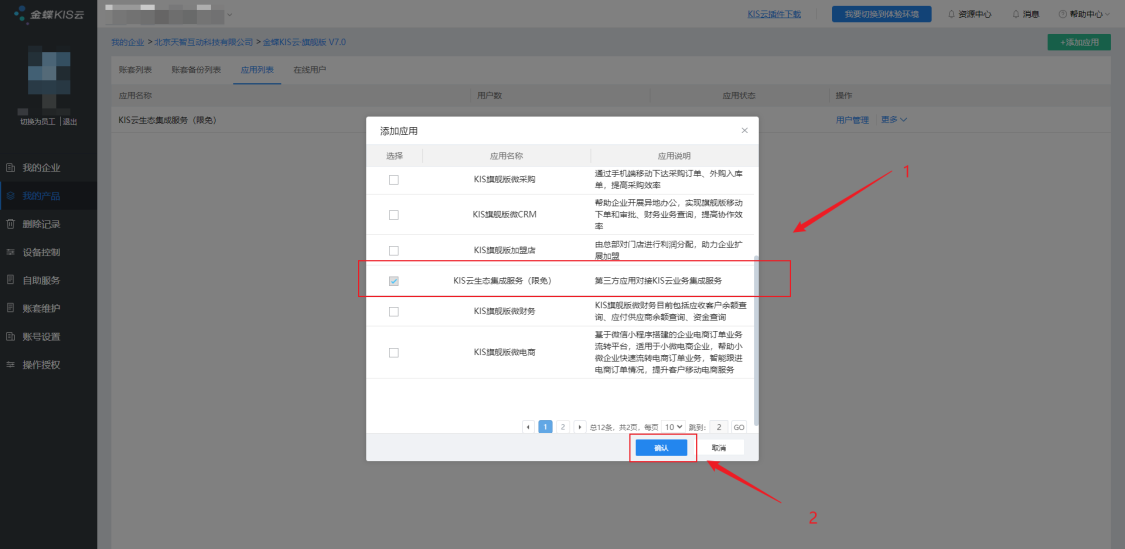1125x549 pixels.
Task: Click the green +添加应用 button
Action: click(x=1079, y=42)
